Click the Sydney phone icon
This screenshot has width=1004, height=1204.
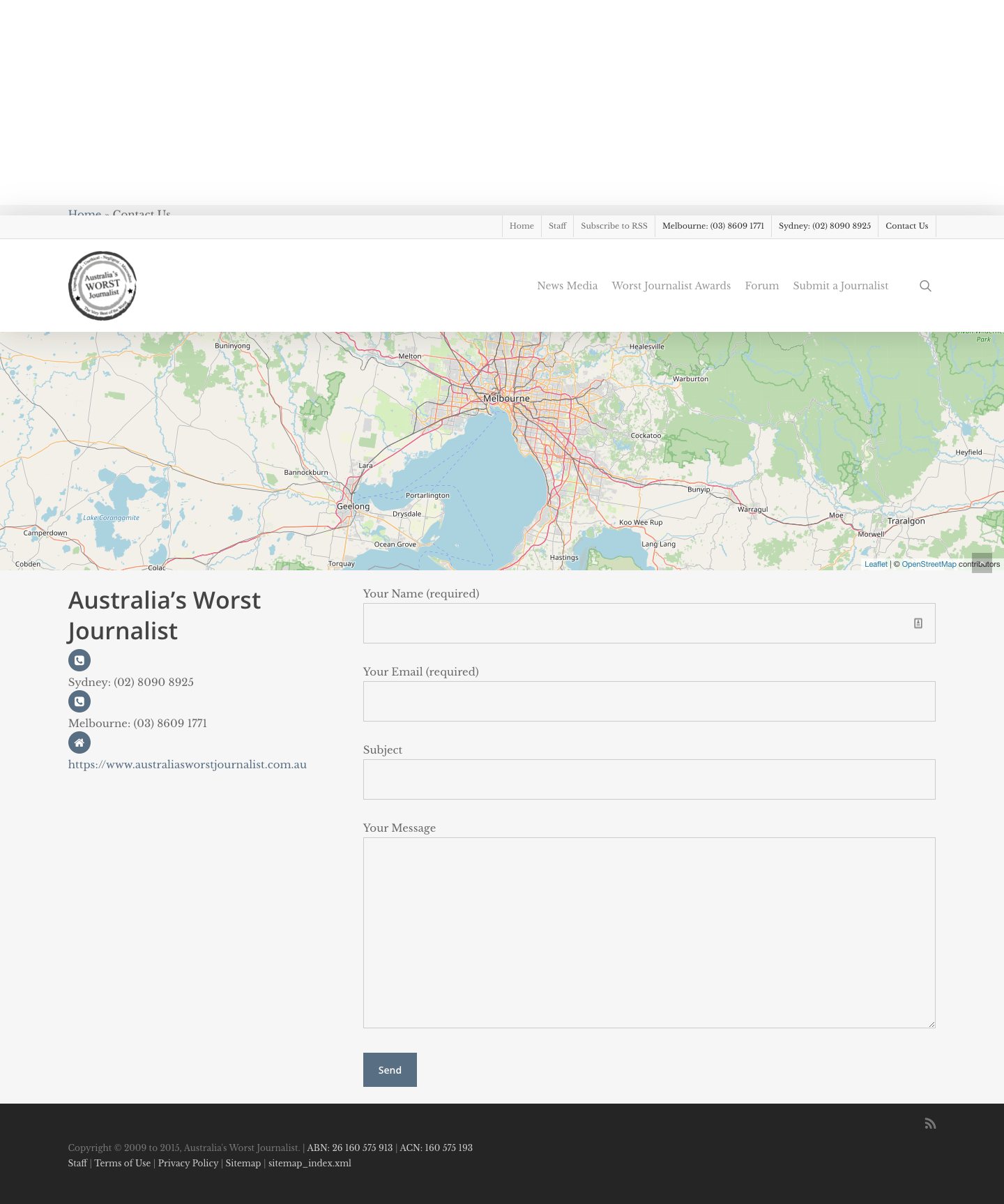pos(79,660)
